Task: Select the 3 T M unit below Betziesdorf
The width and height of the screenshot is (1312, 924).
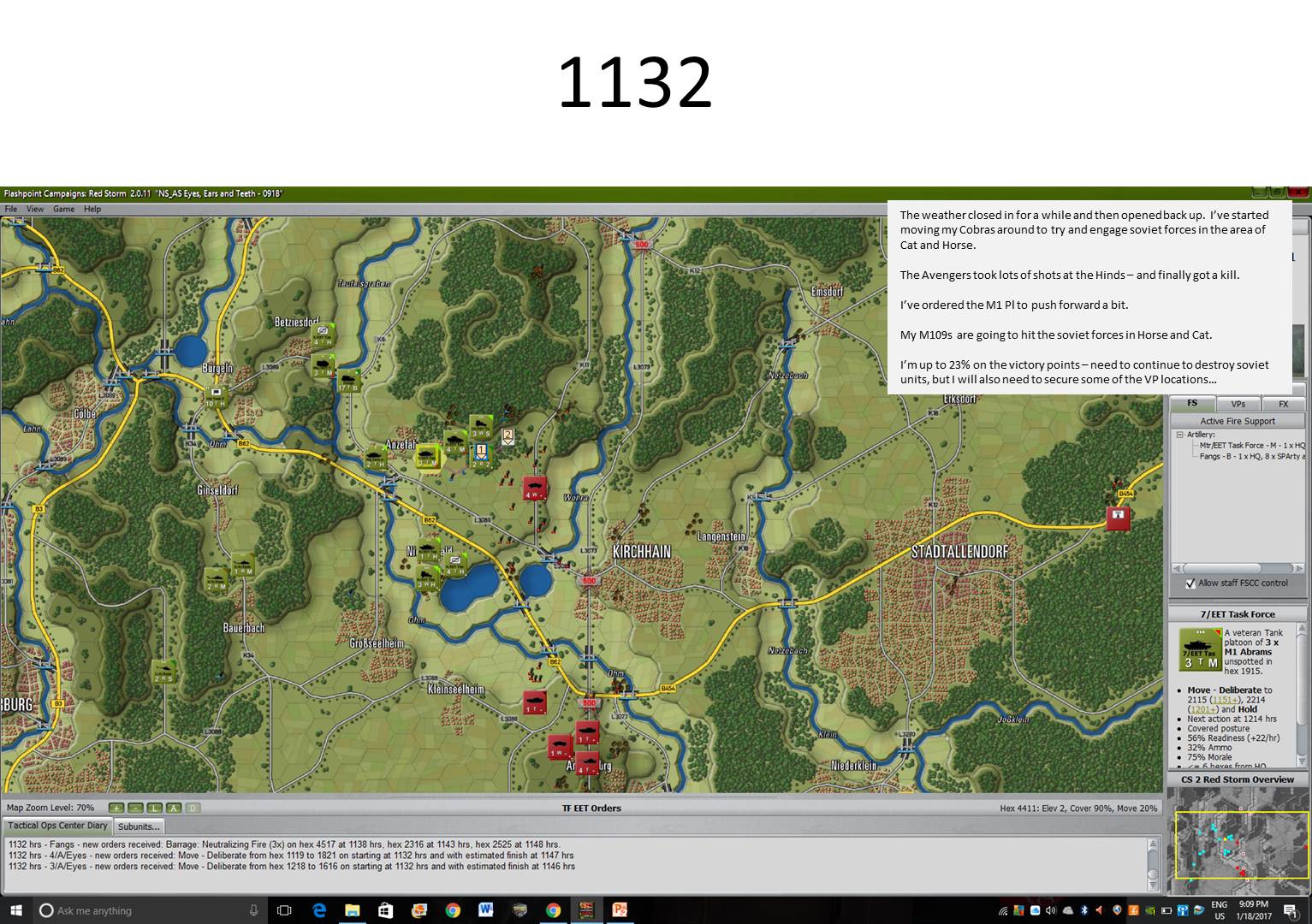Action: click(322, 365)
